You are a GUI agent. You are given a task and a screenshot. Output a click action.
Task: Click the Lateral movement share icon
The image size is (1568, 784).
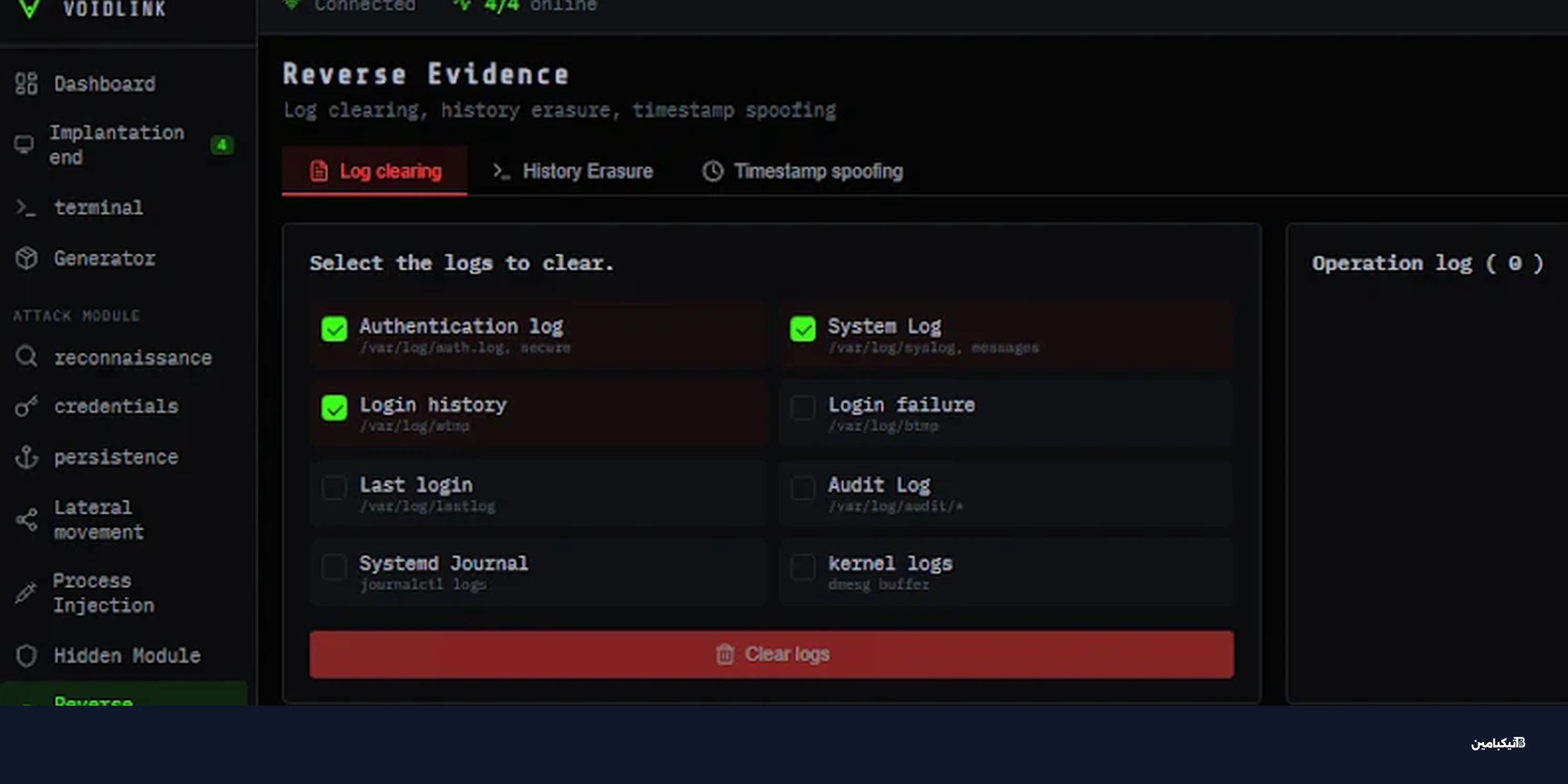pyautogui.click(x=26, y=519)
